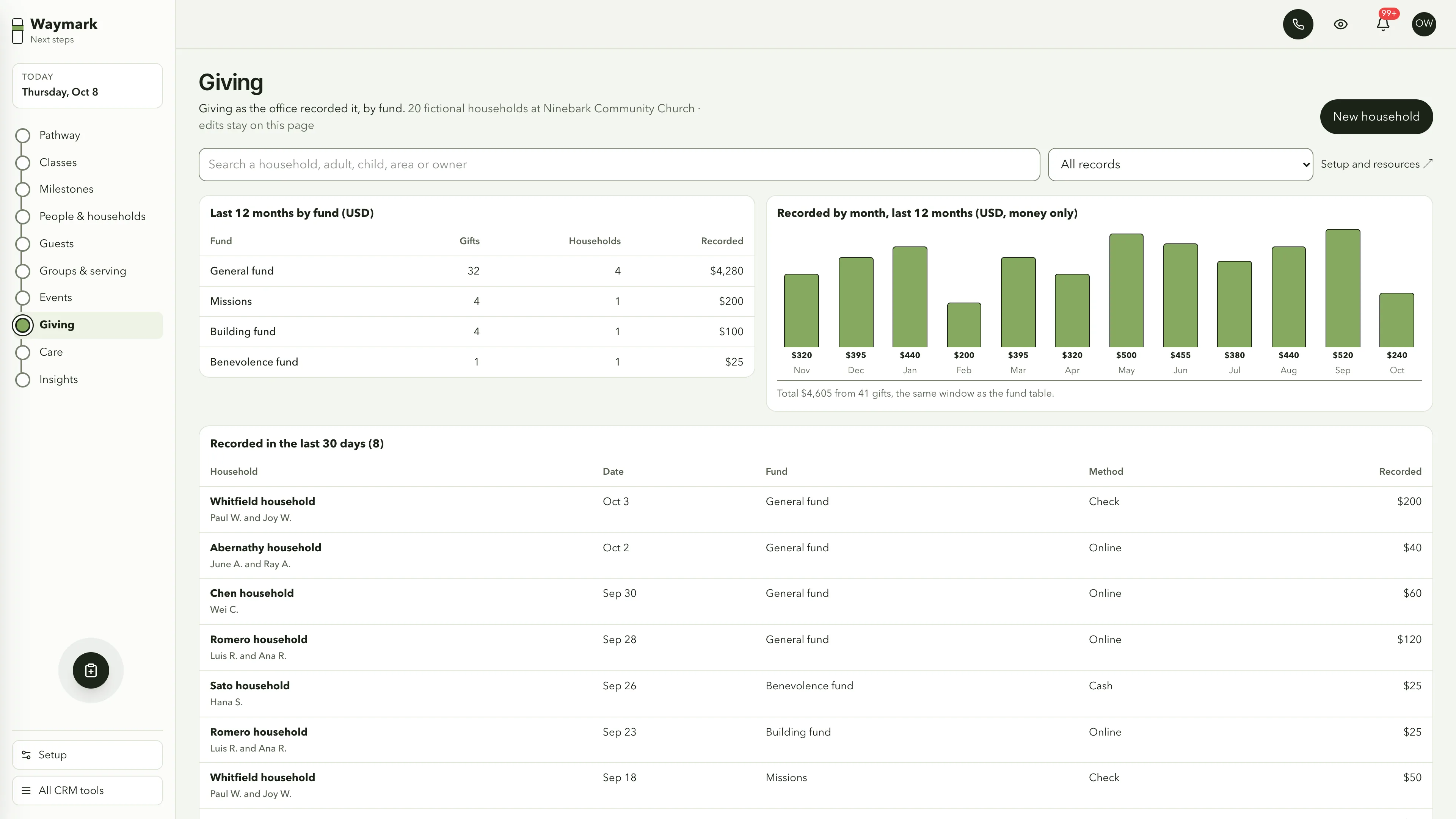Click the floating clipboard note button
This screenshot has width=1456, height=819.
pos(91,670)
